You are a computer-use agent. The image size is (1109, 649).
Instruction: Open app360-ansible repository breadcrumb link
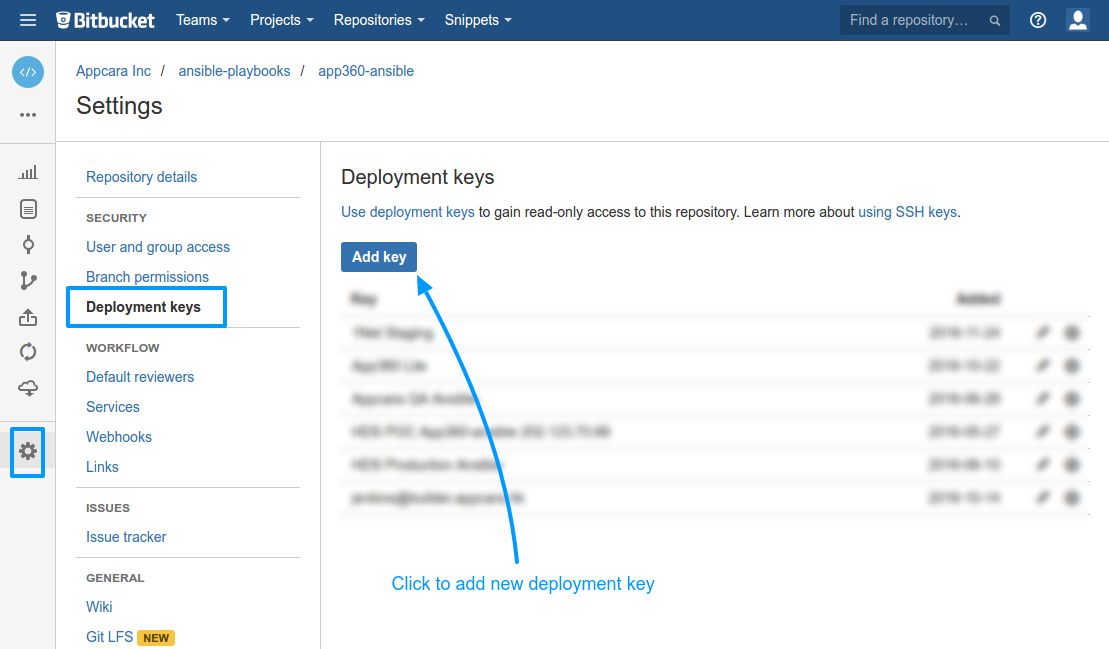pyautogui.click(x=366, y=71)
